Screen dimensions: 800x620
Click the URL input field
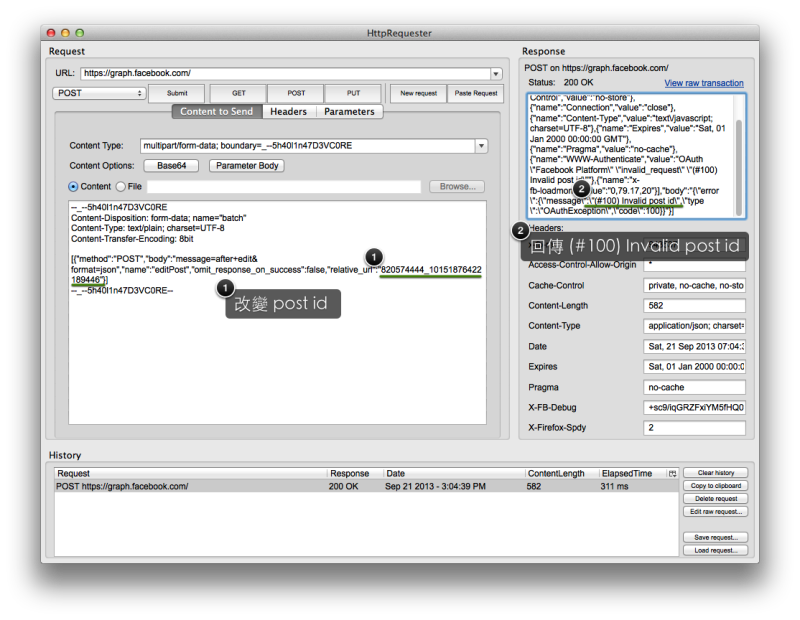point(286,73)
